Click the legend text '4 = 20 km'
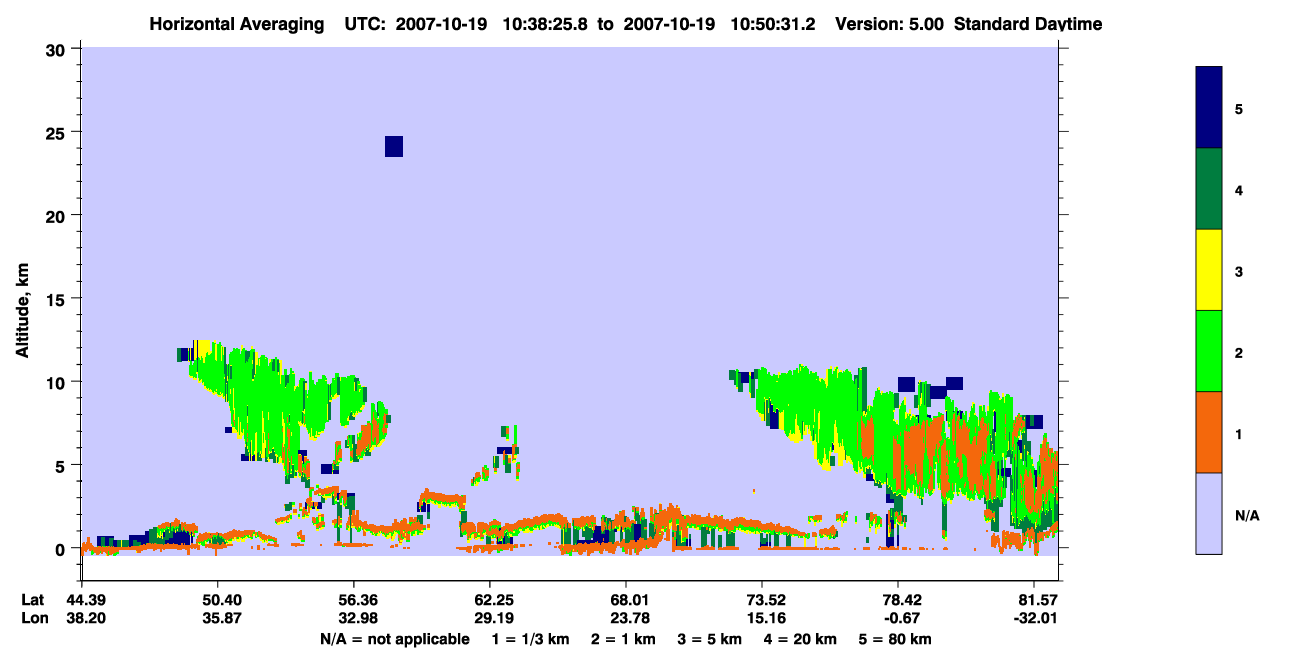The height and width of the screenshot is (667, 1300). [x=798, y=639]
